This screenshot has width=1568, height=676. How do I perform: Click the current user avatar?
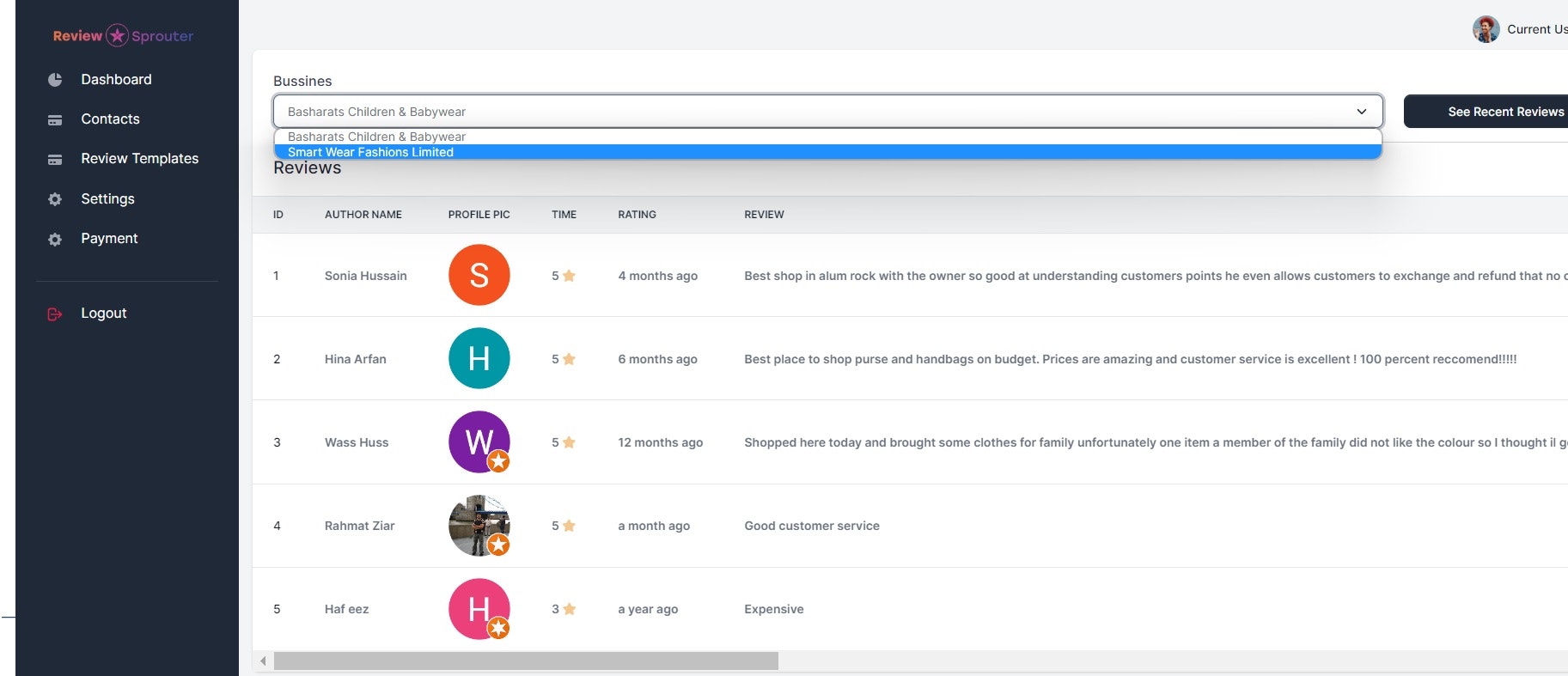(x=1486, y=29)
